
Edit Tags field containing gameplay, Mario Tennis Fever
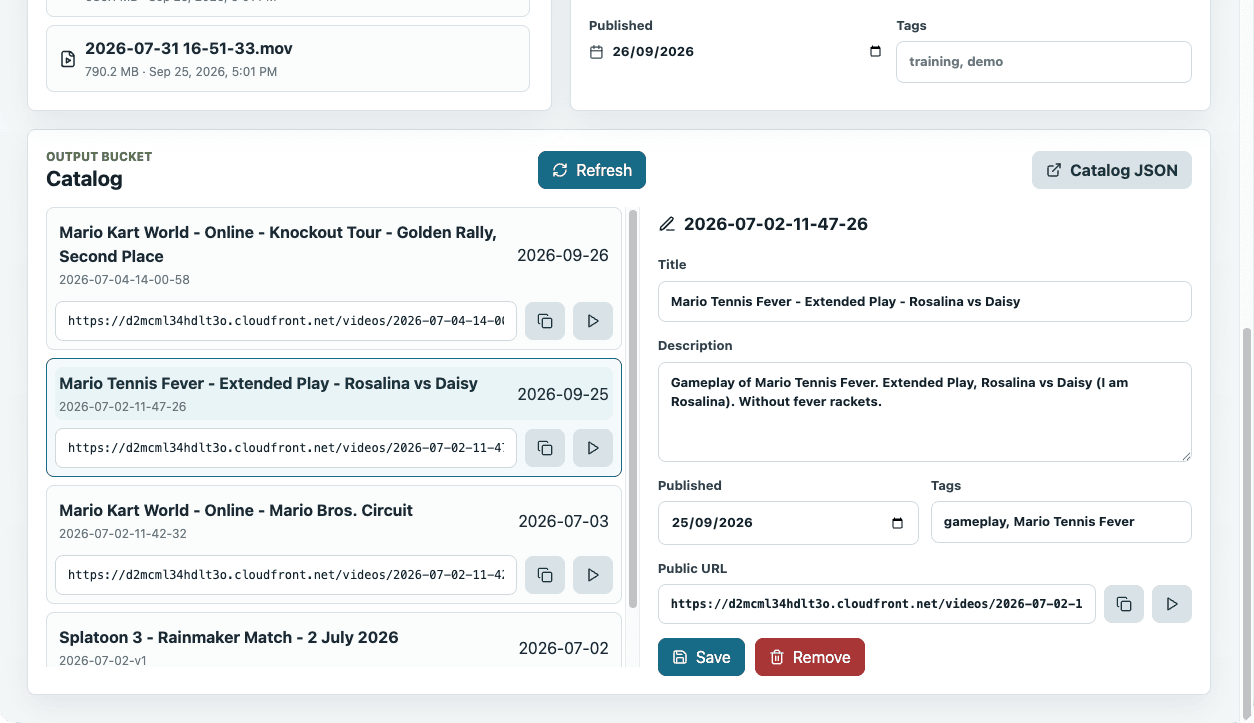pos(1061,522)
